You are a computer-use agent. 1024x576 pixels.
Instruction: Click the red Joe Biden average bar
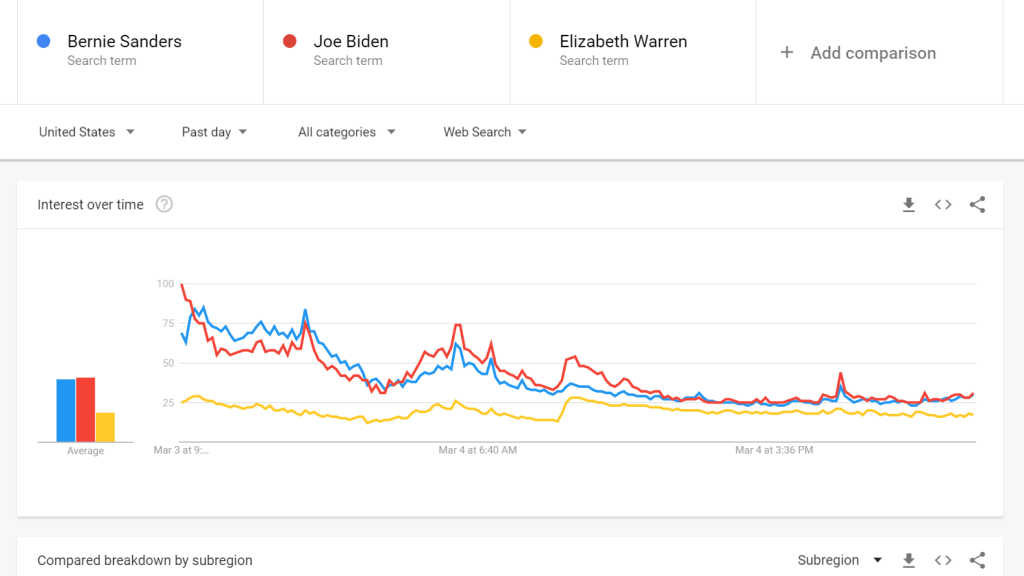click(85, 409)
